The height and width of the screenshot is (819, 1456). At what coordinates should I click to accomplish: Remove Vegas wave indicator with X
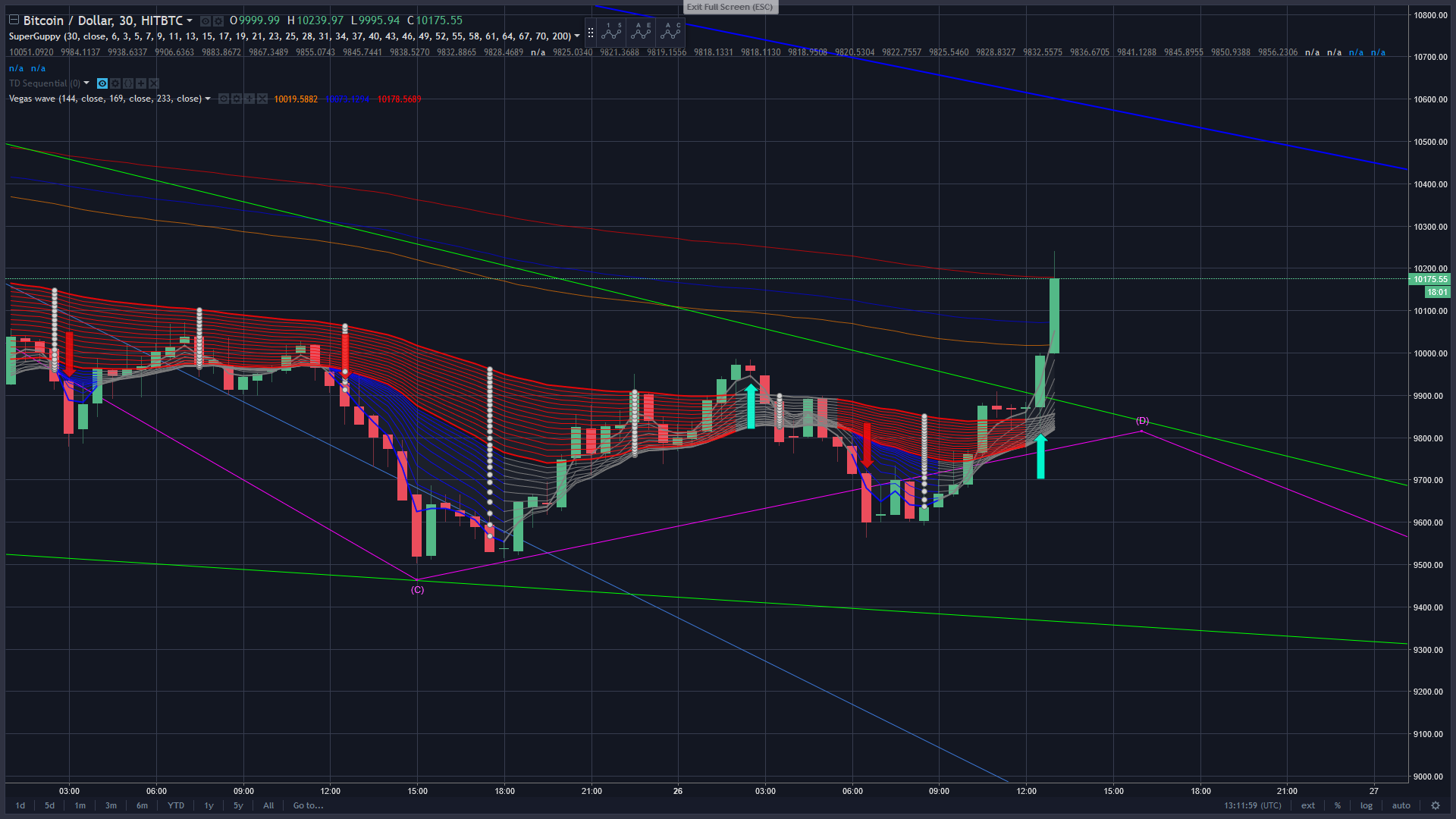pos(262,99)
